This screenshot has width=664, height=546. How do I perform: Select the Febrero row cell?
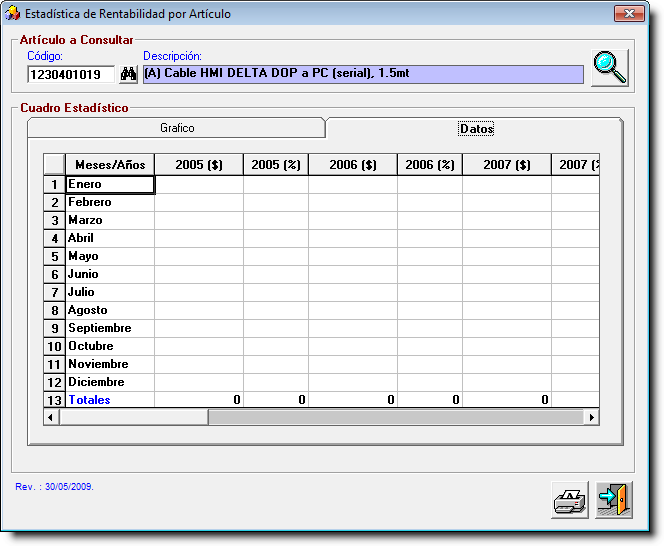point(110,202)
